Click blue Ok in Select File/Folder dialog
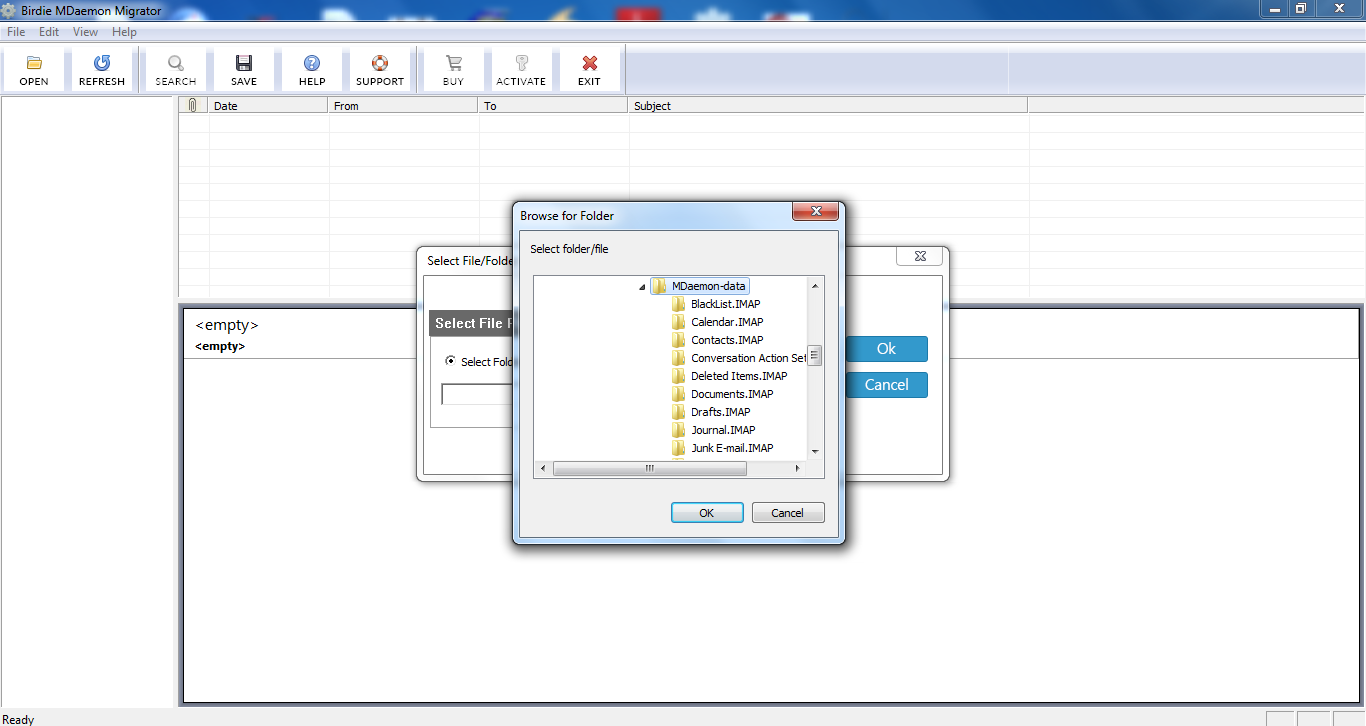The height and width of the screenshot is (726, 1366). pos(887,349)
